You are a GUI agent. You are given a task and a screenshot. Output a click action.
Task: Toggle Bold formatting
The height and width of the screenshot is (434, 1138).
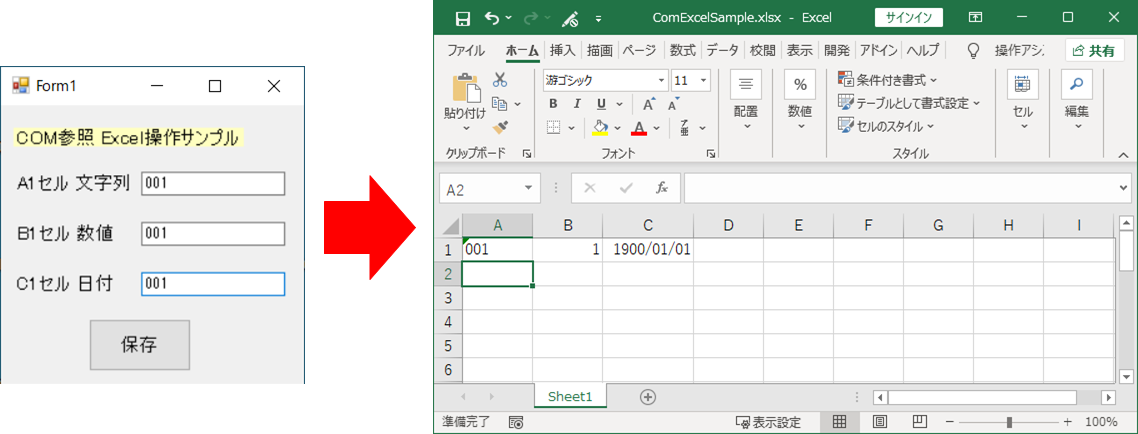pyautogui.click(x=553, y=104)
